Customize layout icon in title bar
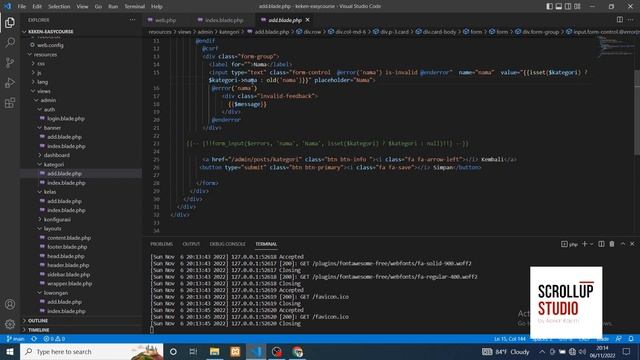Viewport: 640px width, 360px height. coord(577,6)
